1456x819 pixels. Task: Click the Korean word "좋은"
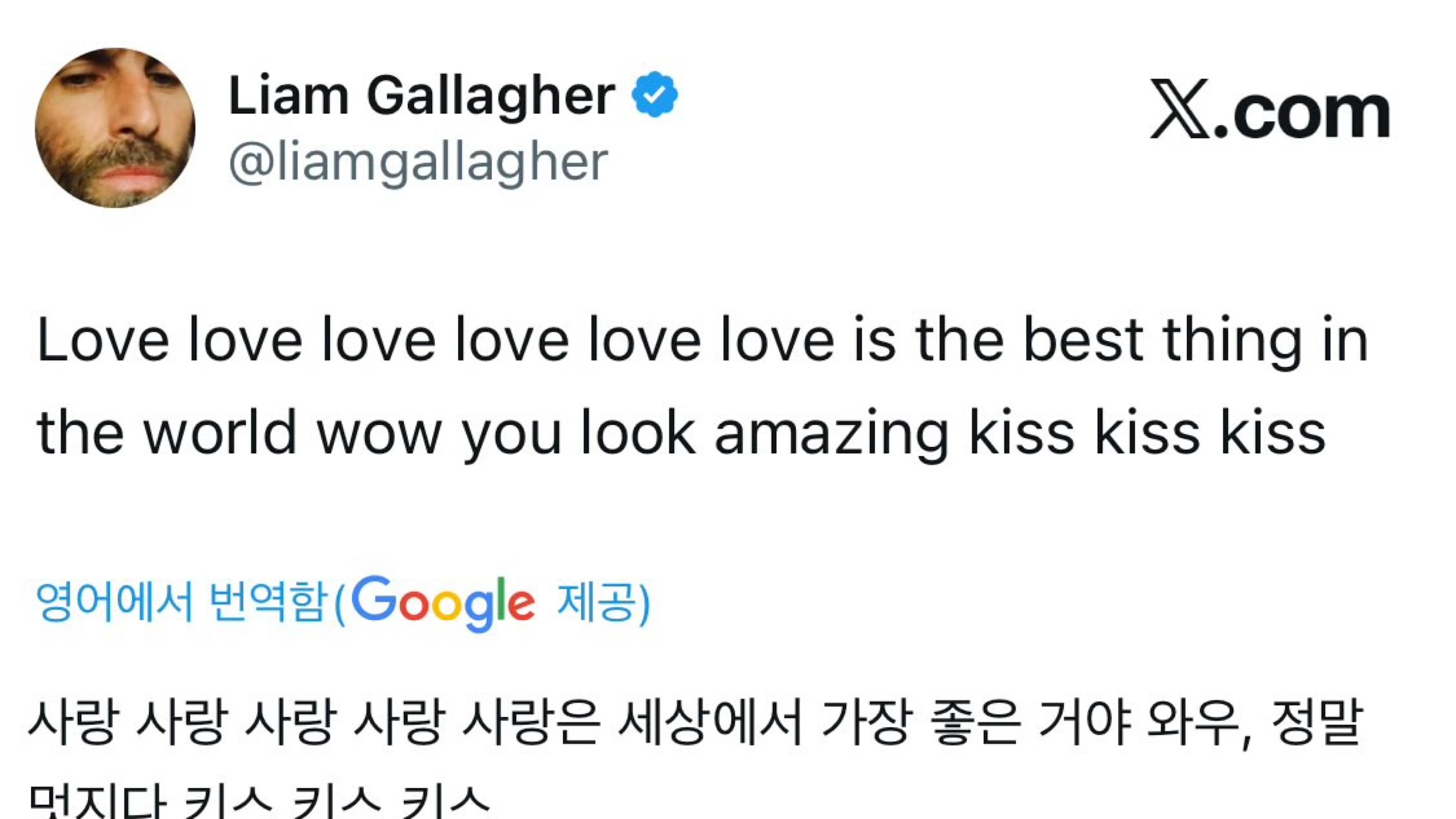(973, 722)
